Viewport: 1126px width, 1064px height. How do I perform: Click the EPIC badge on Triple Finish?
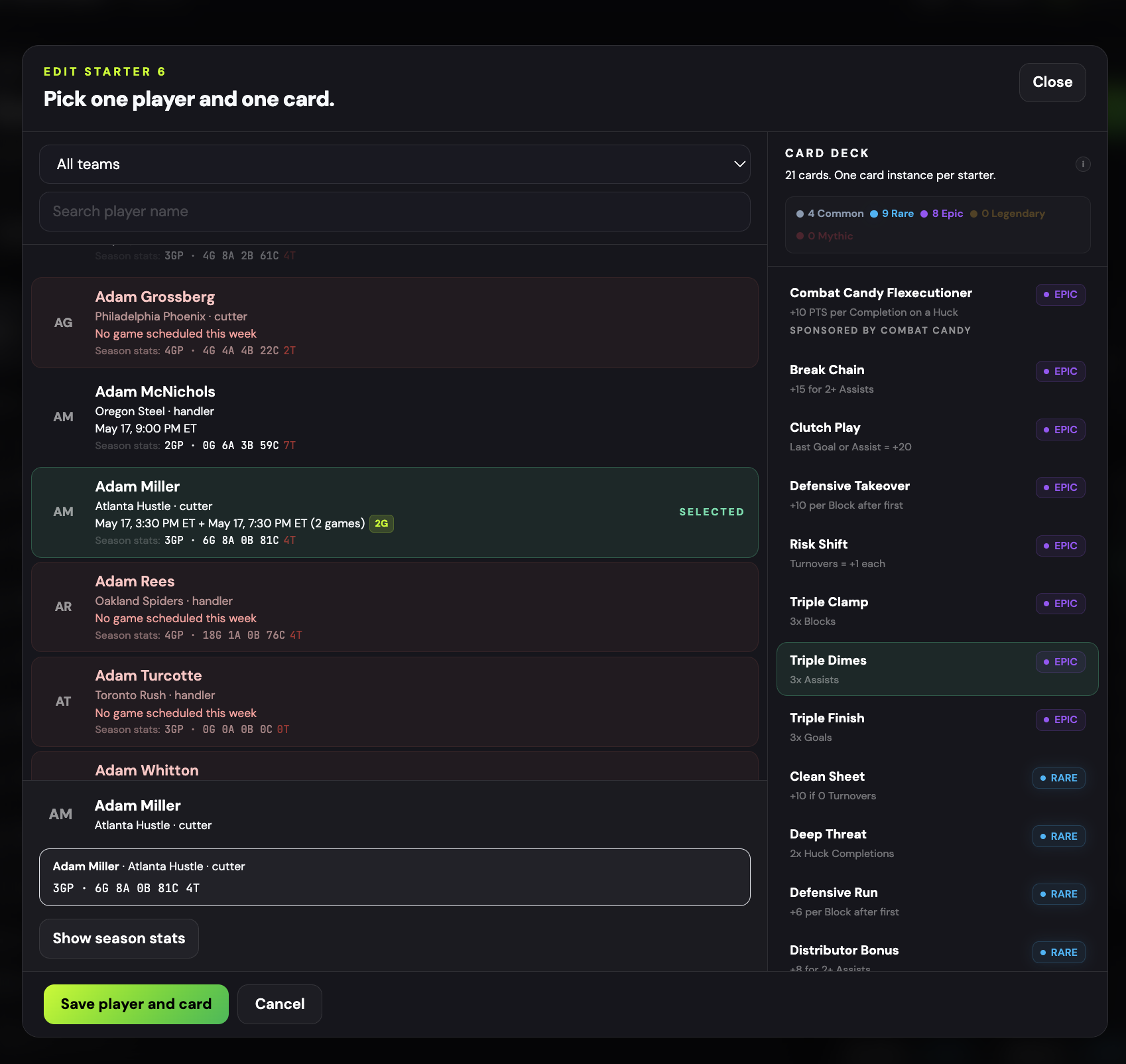(x=1060, y=720)
